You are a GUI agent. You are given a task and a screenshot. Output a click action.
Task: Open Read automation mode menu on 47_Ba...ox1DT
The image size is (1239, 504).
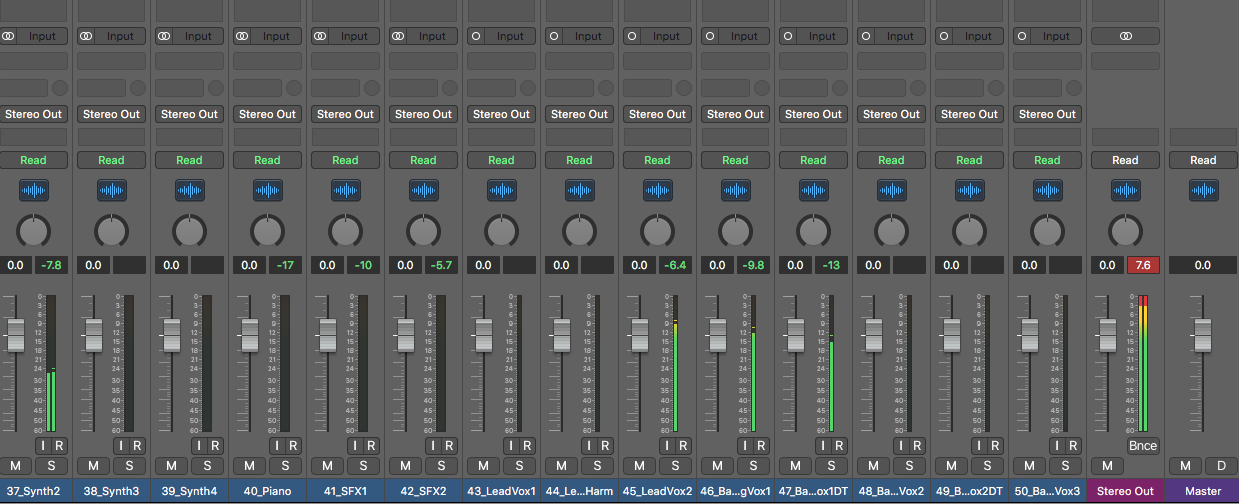(813, 160)
